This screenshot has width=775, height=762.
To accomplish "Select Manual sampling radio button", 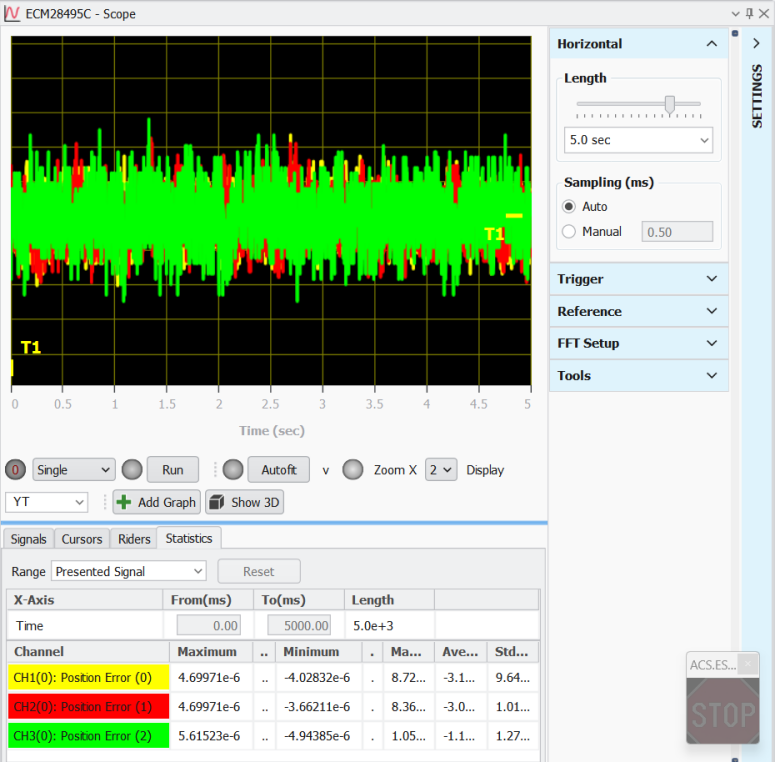I will [570, 232].
